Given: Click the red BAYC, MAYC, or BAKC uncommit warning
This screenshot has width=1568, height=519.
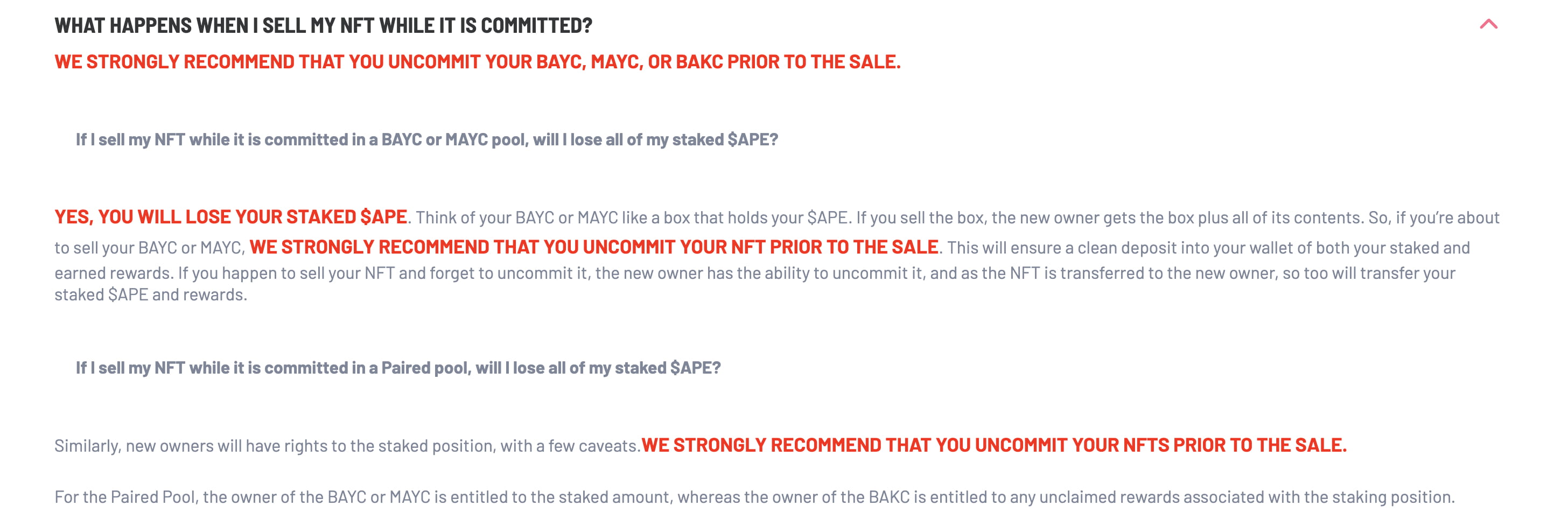Looking at the screenshot, I should pos(477,61).
